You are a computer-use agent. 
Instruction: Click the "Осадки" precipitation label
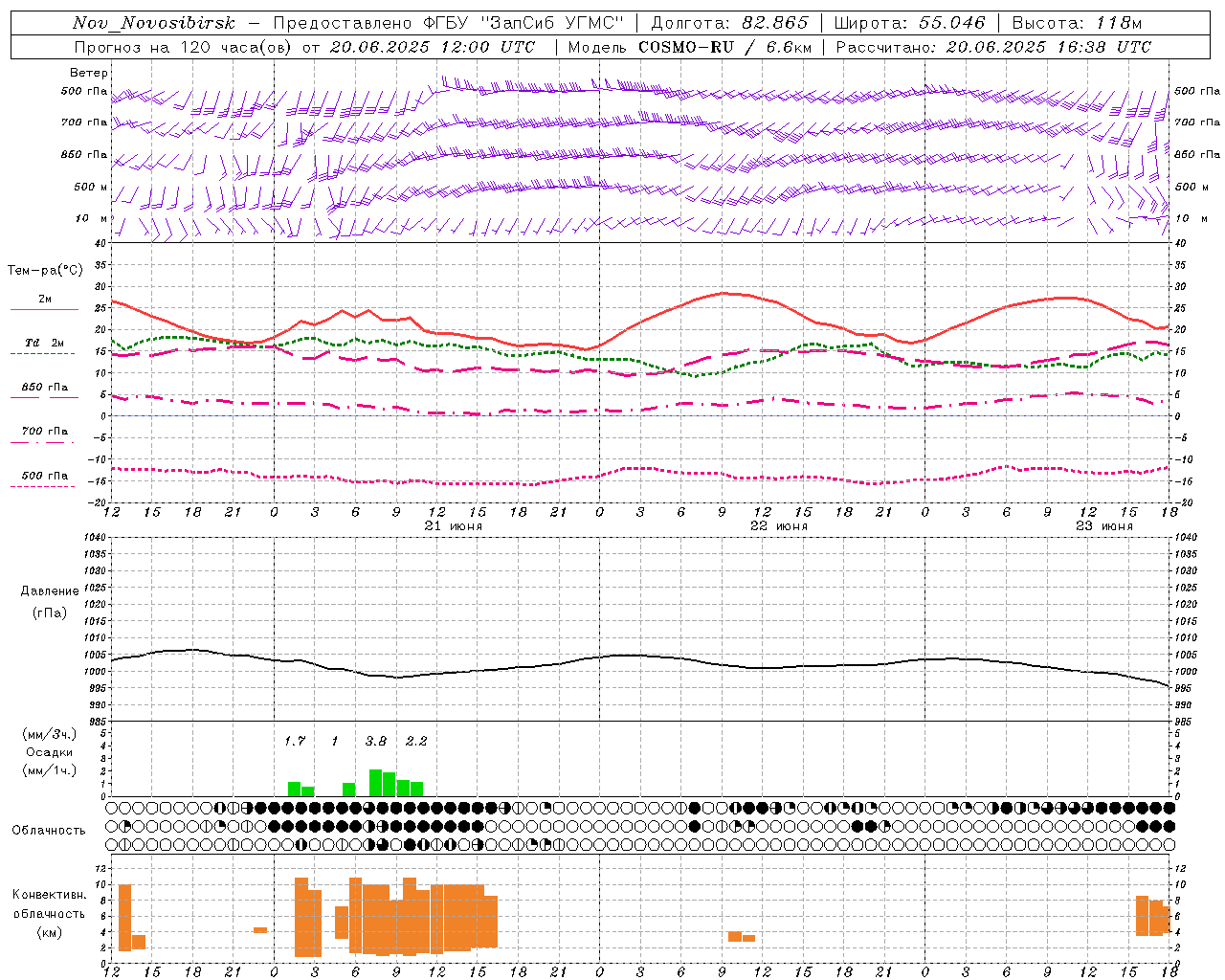click(x=50, y=752)
